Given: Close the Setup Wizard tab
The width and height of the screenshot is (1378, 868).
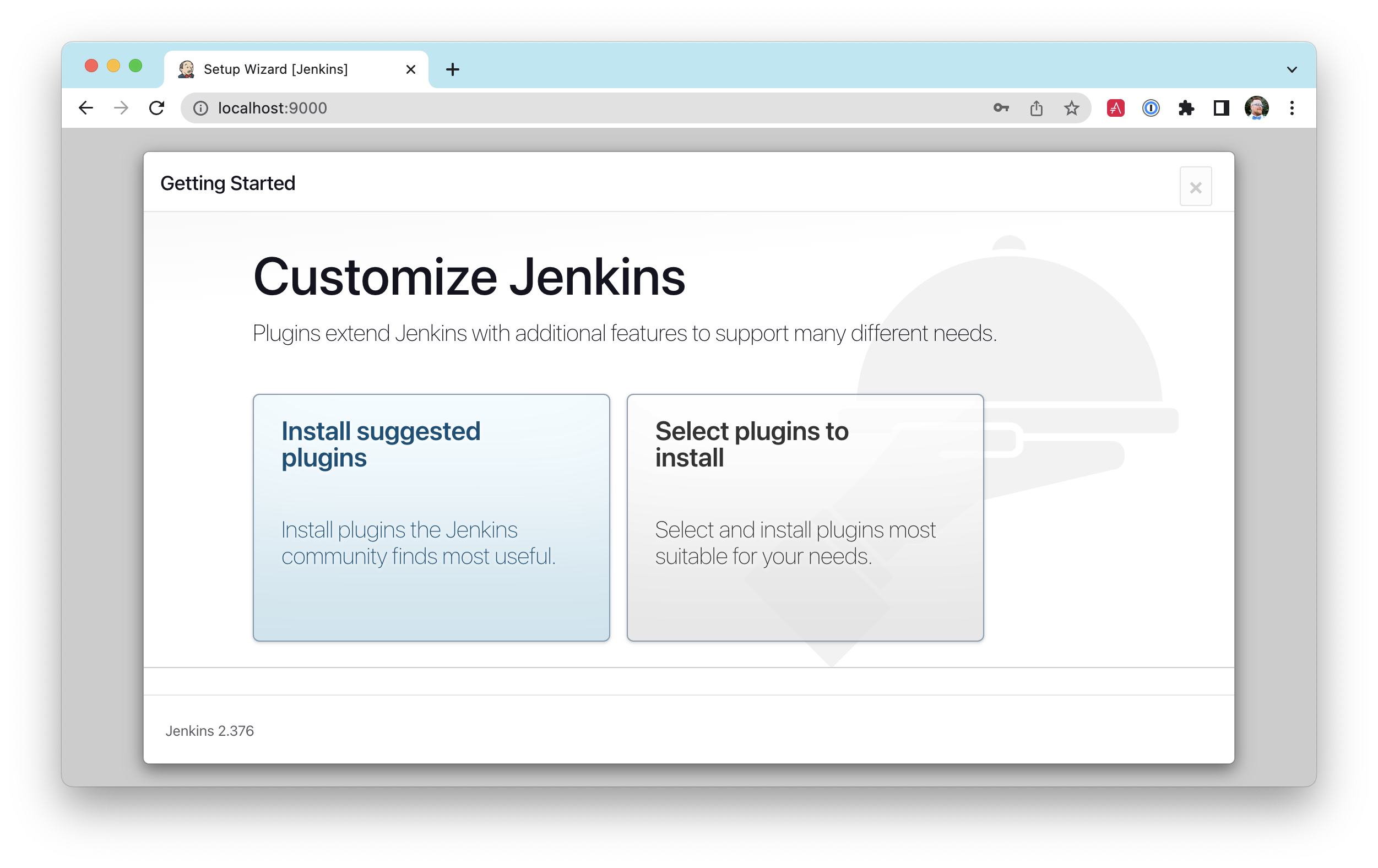Looking at the screenshot, I should pyautogui.click(x=410, y=69).
